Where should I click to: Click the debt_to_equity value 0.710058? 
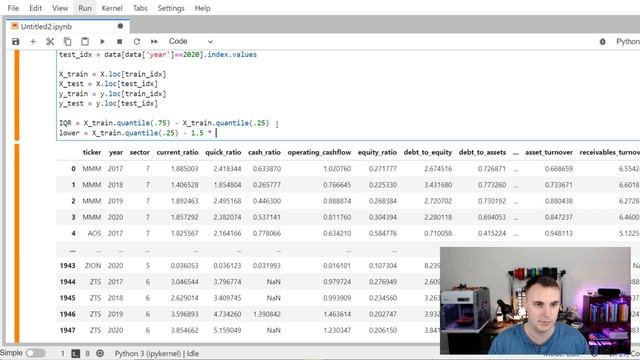[x=438, y=233]
